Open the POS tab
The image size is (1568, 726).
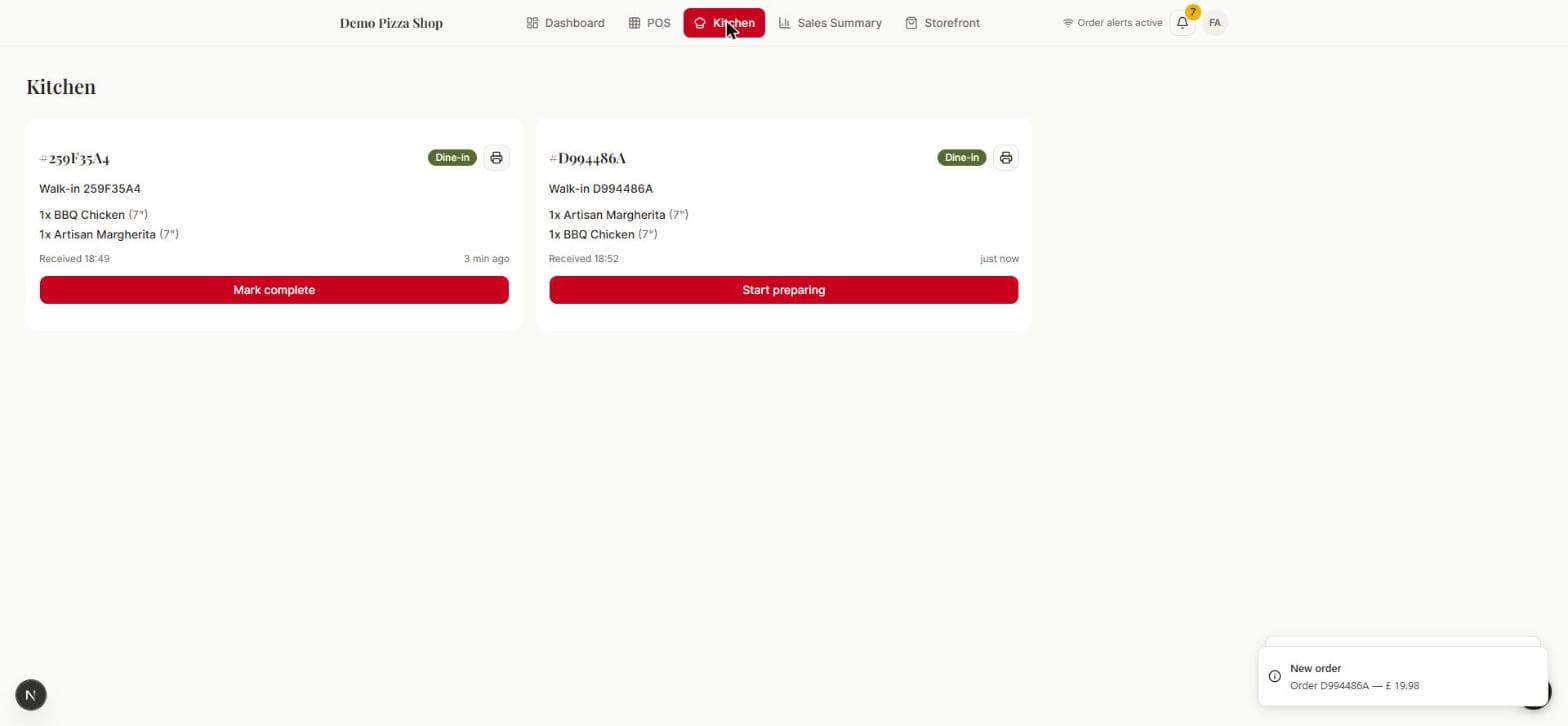coord(649,23)
